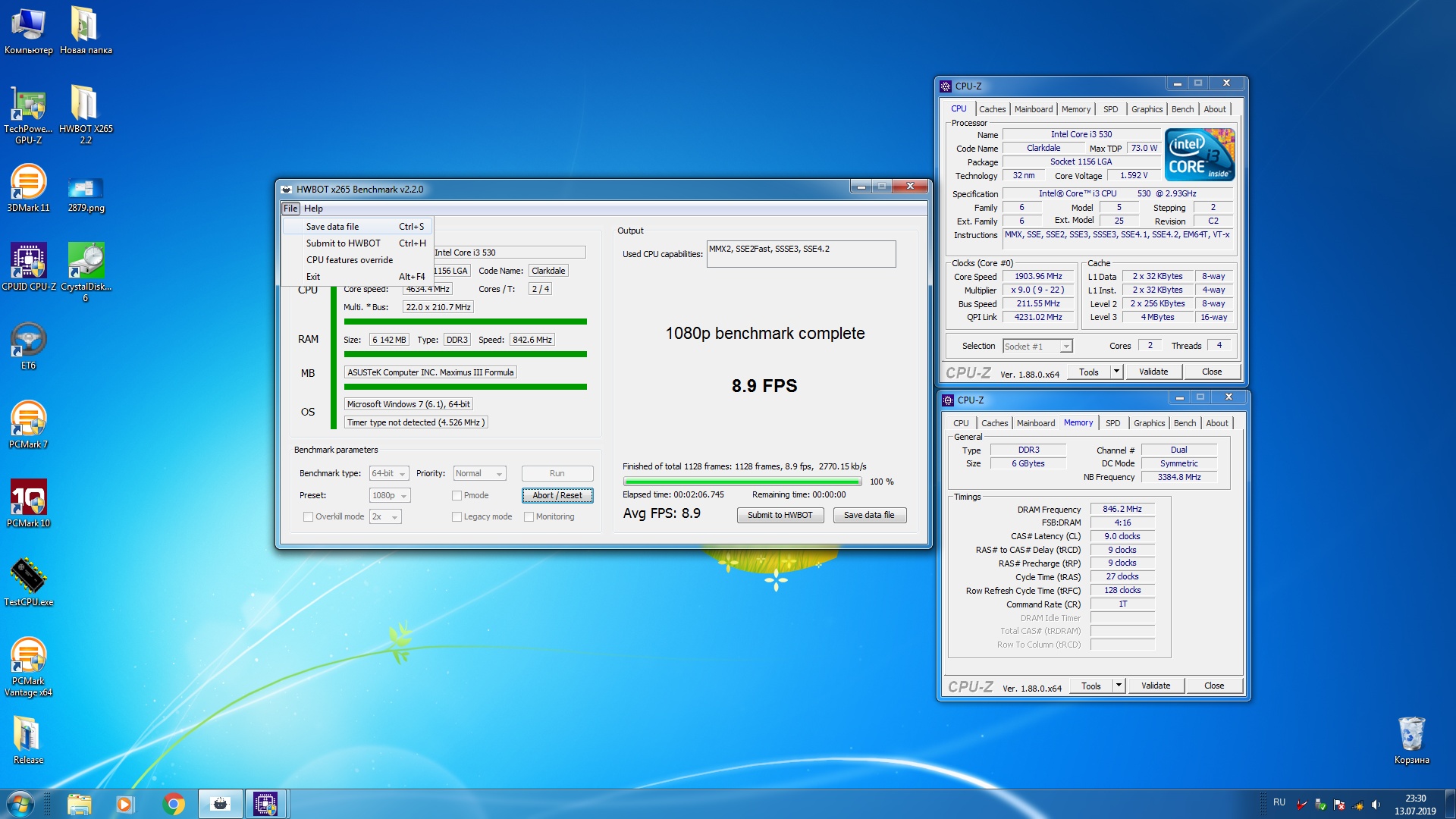
Task: Enable the Pmode checkbox
Action: click(457, 495)
